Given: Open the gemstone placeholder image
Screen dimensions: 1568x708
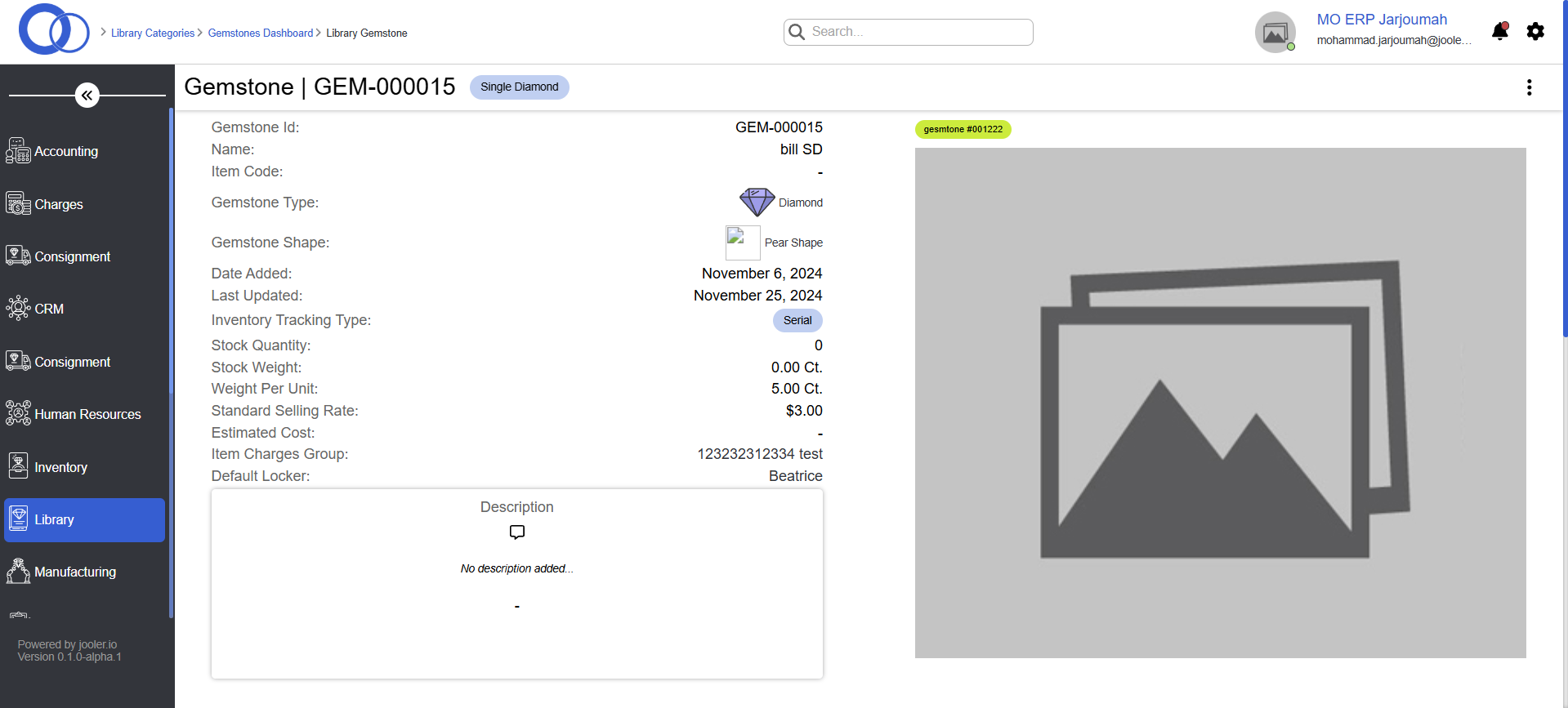Looking at the screenshot, I should [1220, 403].
